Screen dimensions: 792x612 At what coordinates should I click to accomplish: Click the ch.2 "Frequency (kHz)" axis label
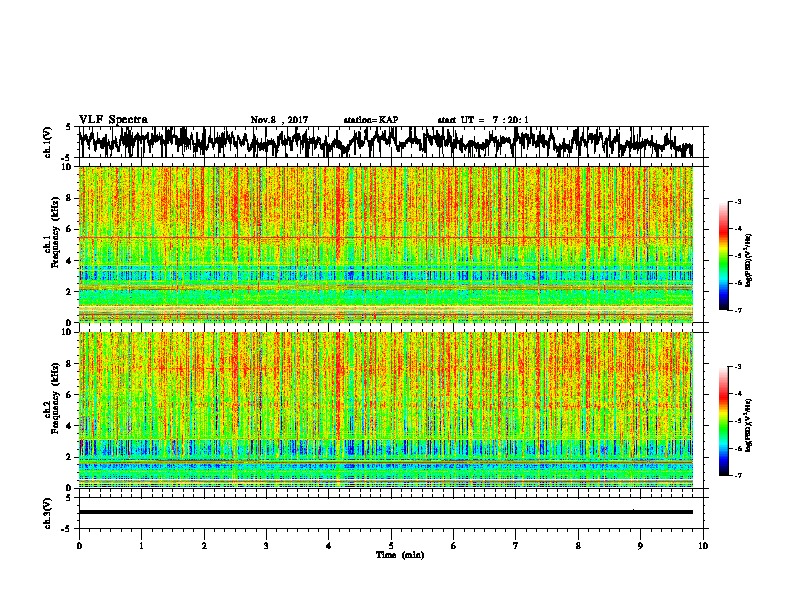(x=55, y=398)
